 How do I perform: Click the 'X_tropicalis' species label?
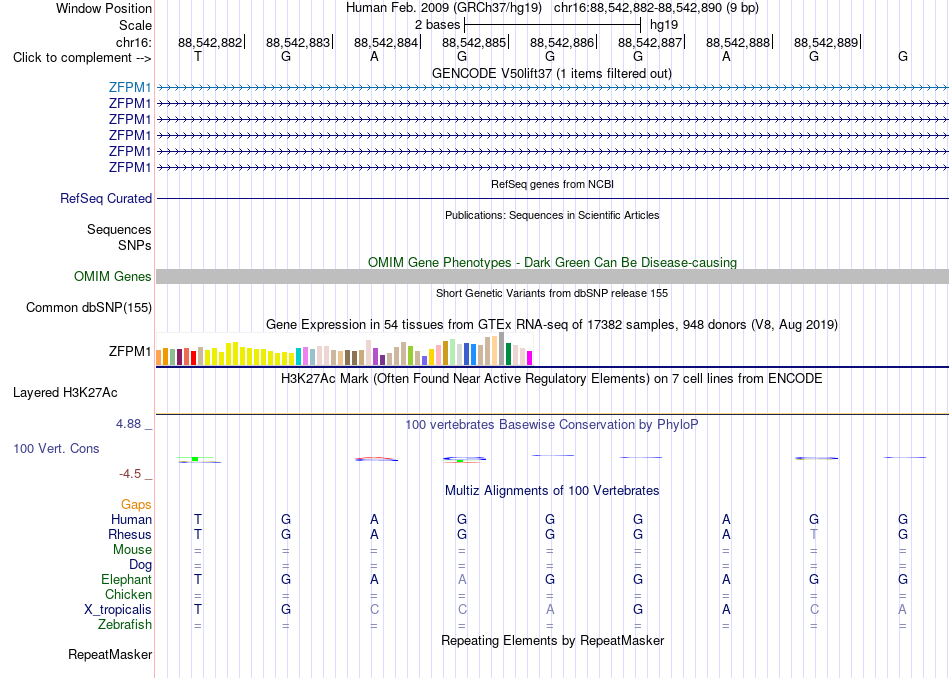point(118,610)
